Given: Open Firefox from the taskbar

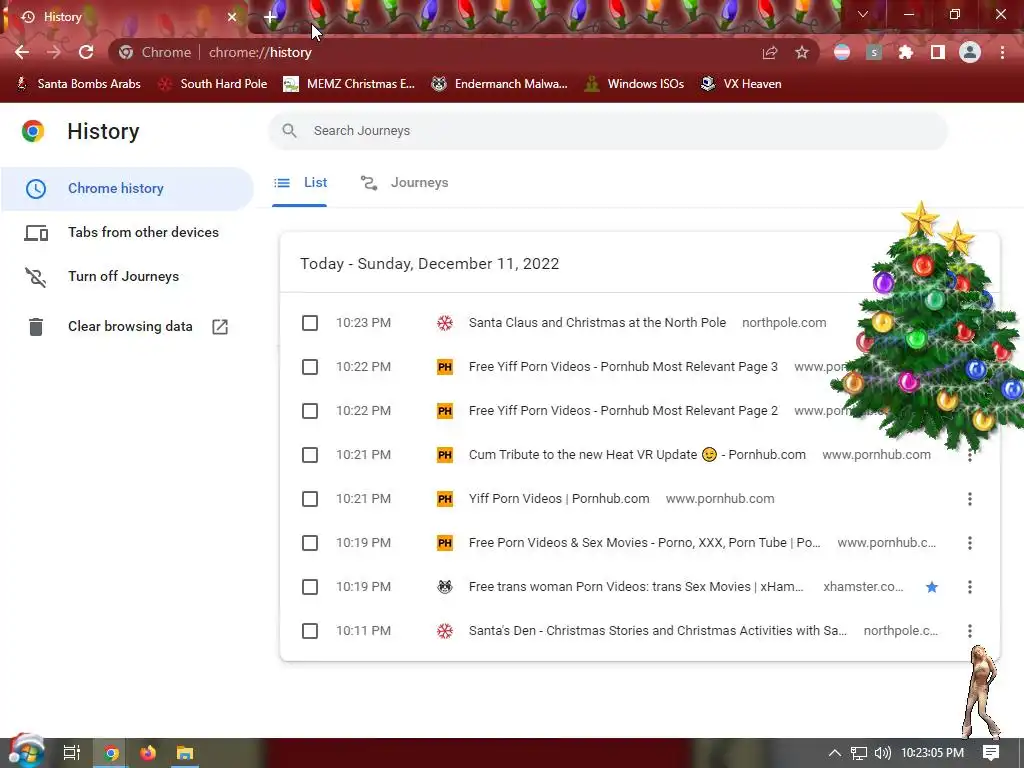Looking at the screenshot, I should (x=148, y=753).
